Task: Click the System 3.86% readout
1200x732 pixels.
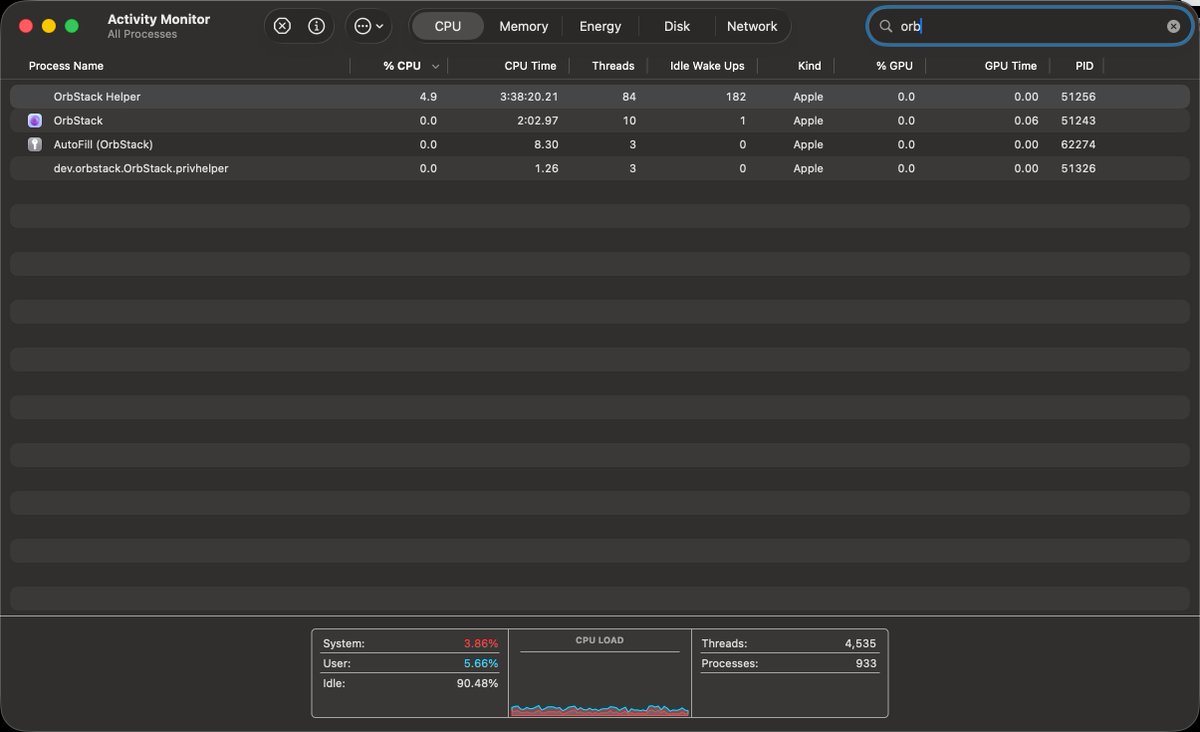Action: click(480, 644)
